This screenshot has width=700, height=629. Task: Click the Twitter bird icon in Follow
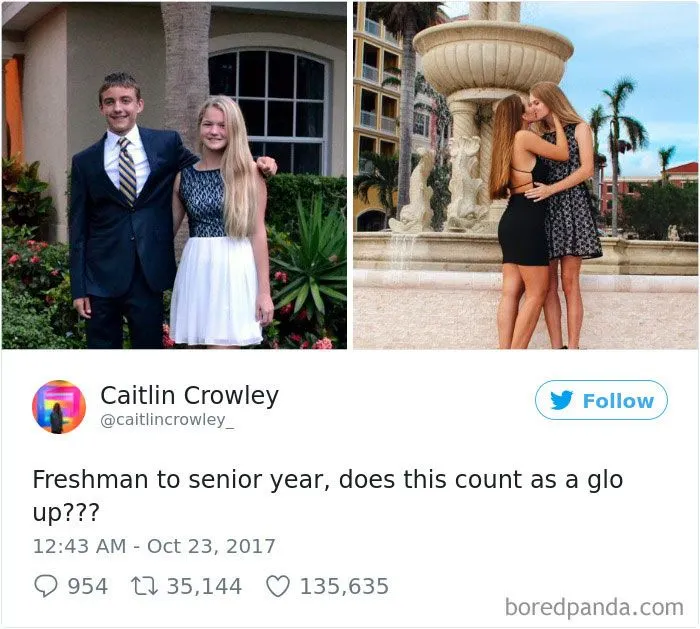pyautogui.click(x=561, y=400)
